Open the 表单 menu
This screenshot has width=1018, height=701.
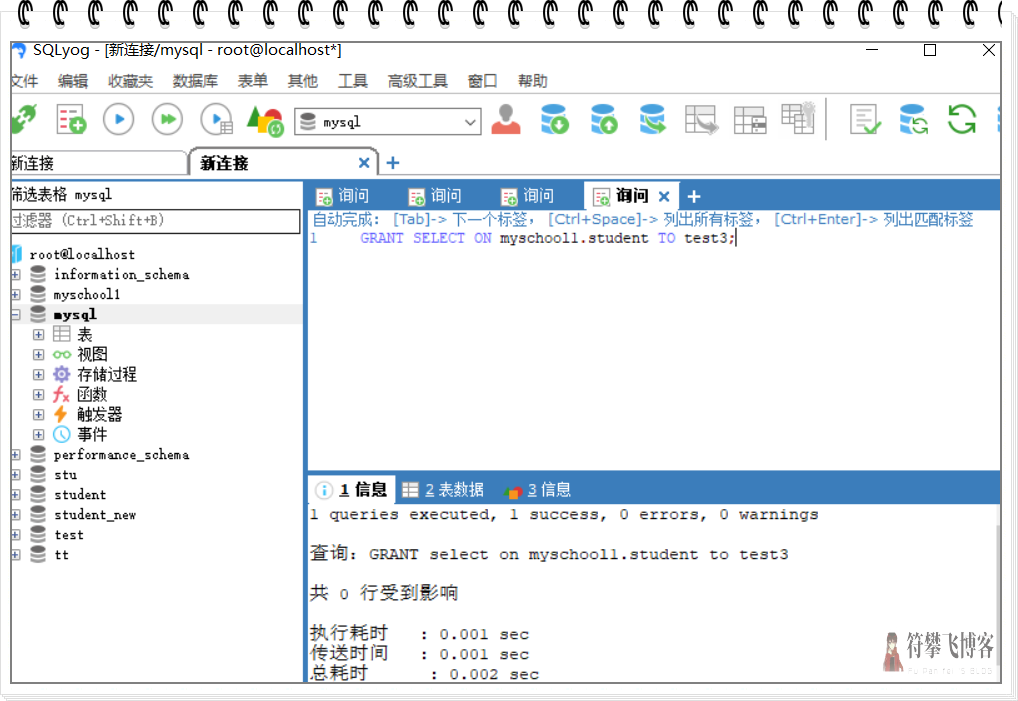point(253,81)
